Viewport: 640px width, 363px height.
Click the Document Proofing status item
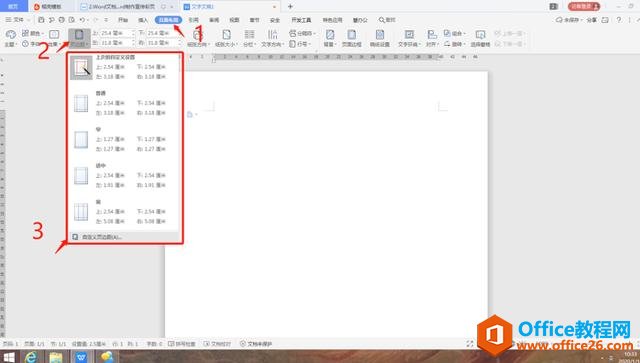tap(218, 344)
